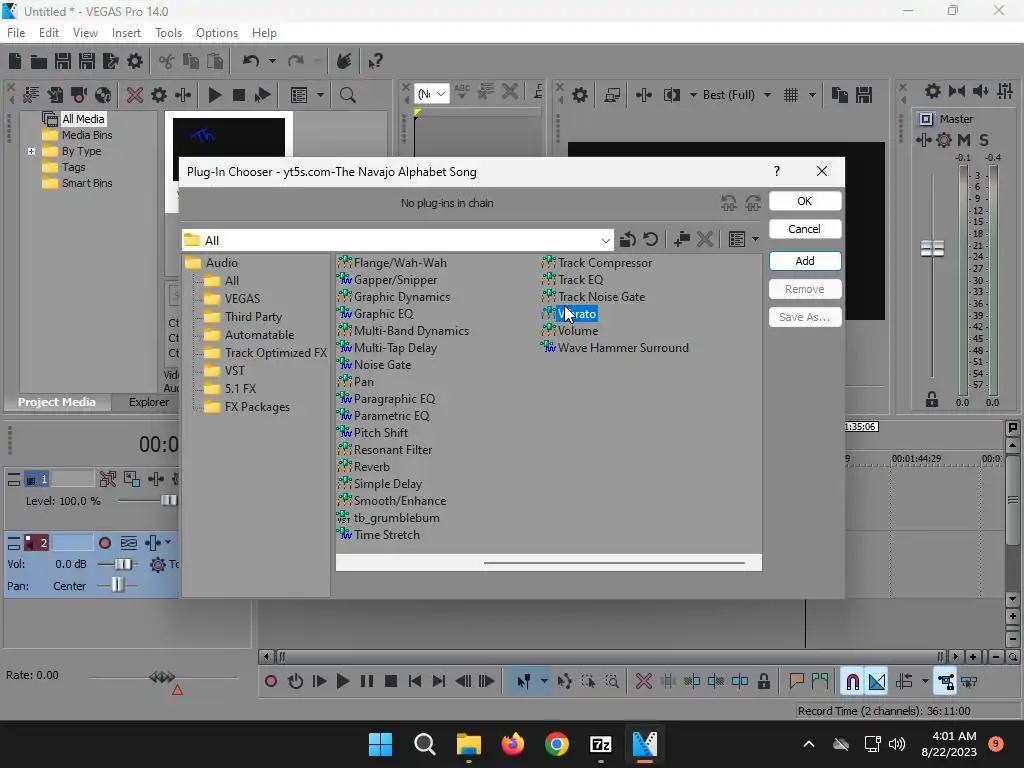The height and width of the screenshot is (768, 1024).
Task: Create a new project from the toolbar
Action: (15, 61)
